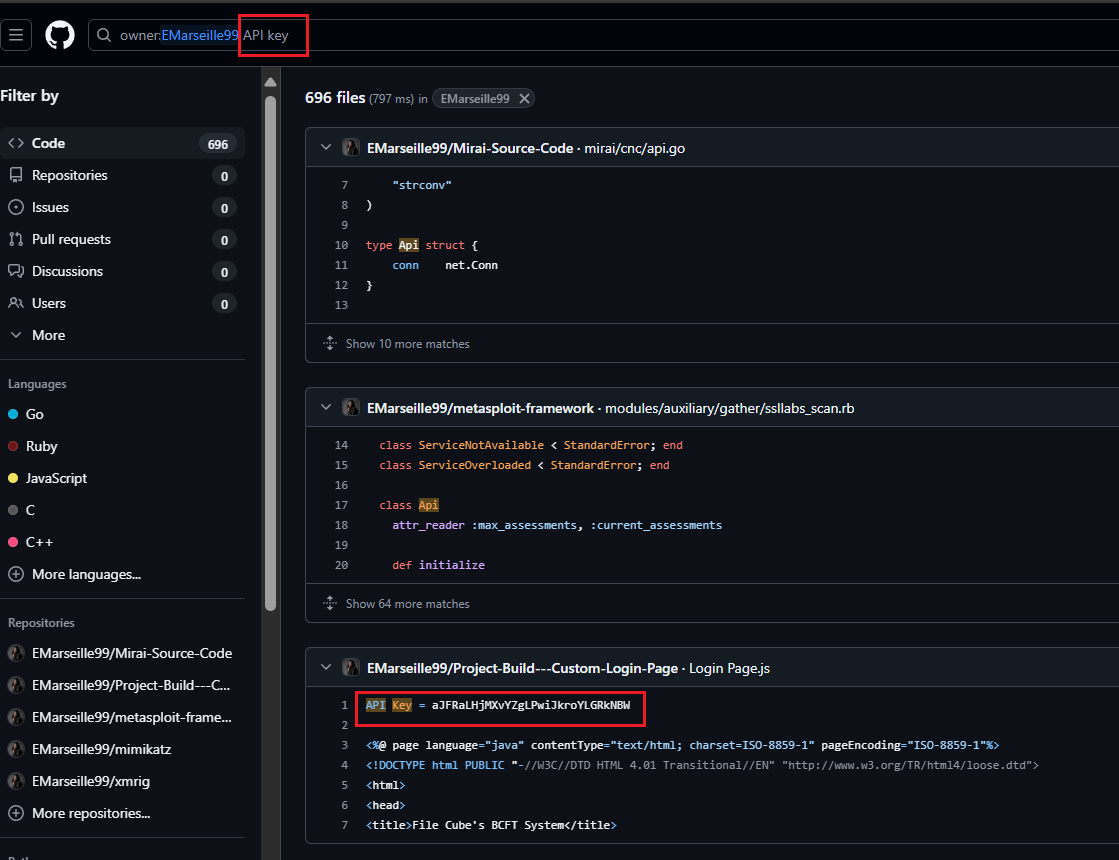Filter by EMarseille99/metasploit-framework repository in sidebar

120,717
